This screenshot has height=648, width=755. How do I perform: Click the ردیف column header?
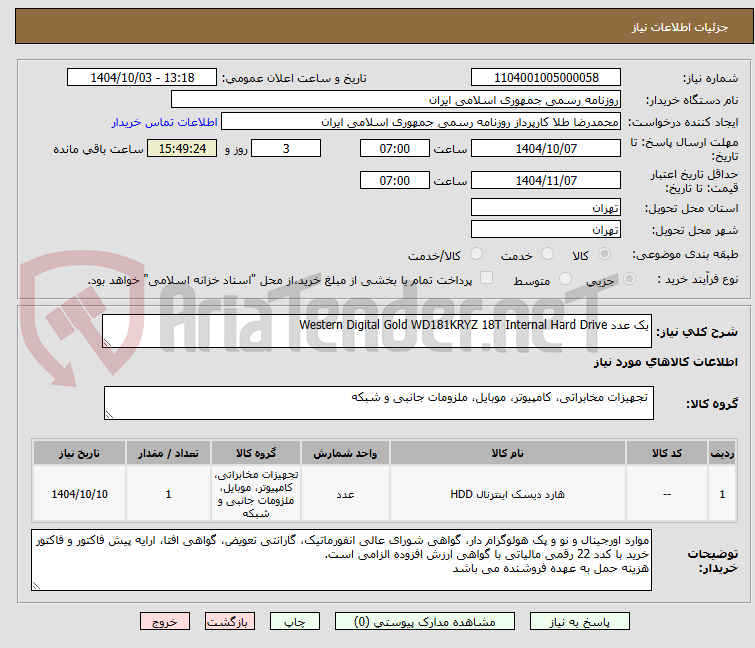point(722,453)
